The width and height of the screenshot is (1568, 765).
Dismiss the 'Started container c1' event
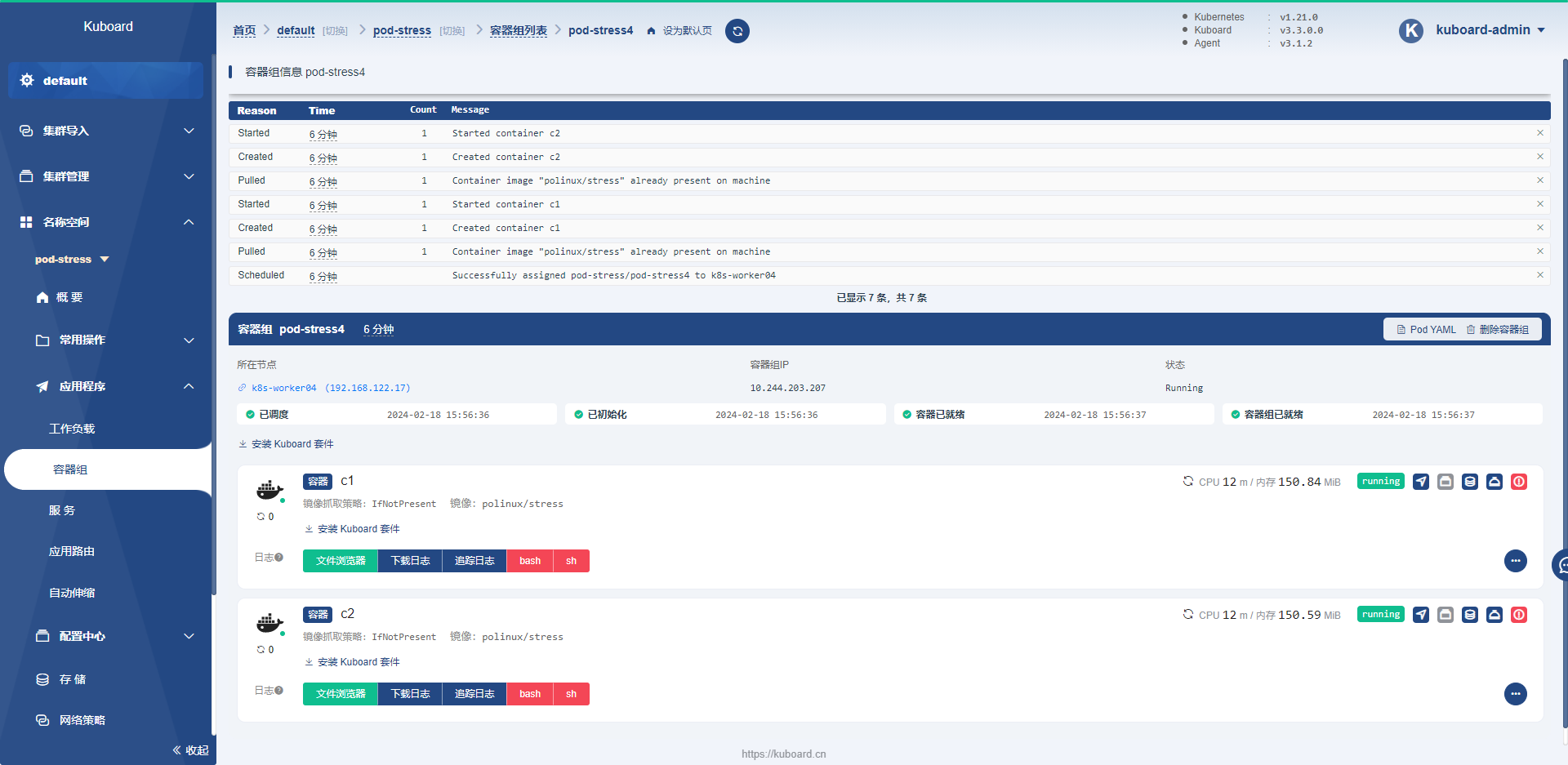(x=1540, y=204)
